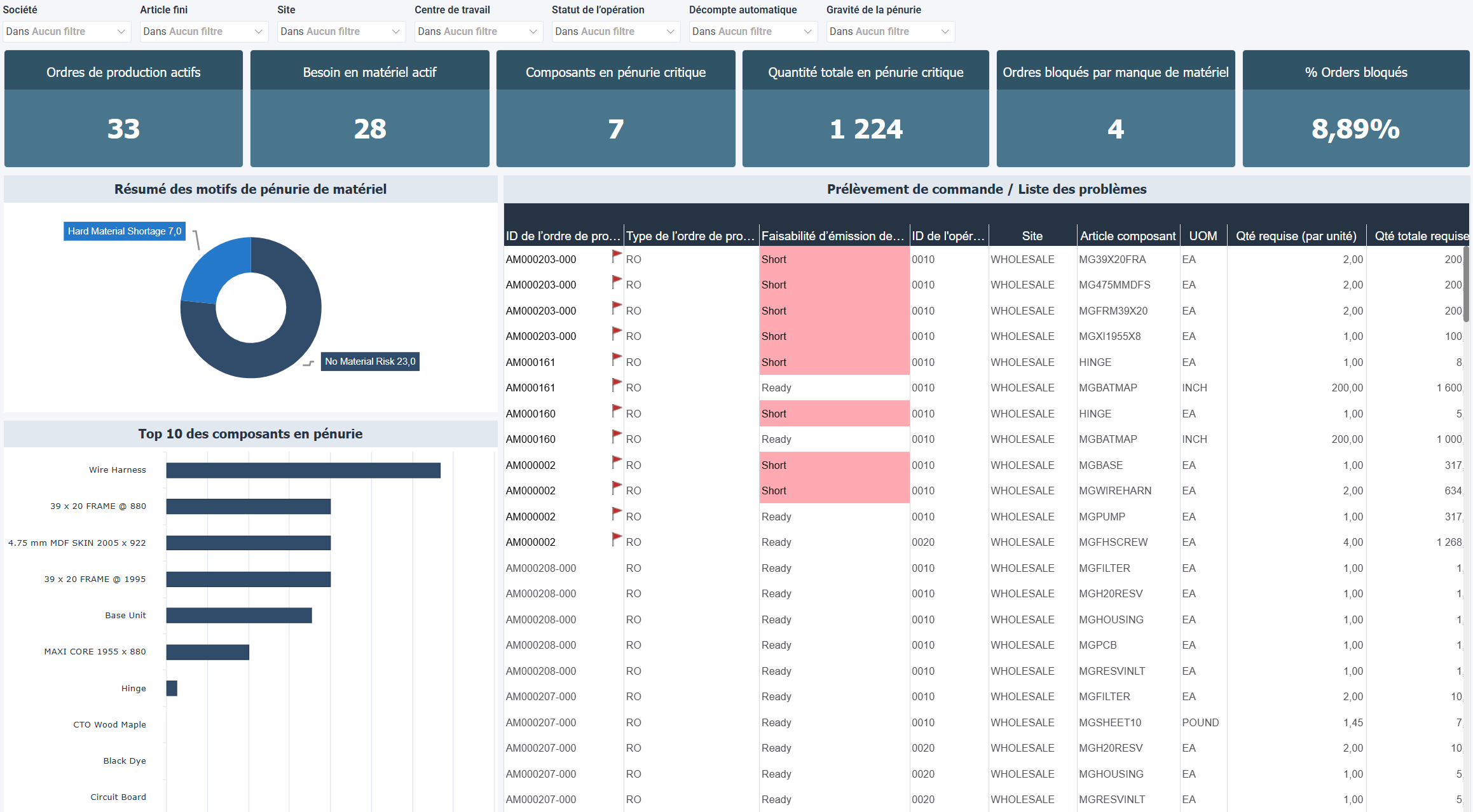Open Gravité de la pénurie dropdown
This screenshot has width=1473, height=812.
coord(890,32)
